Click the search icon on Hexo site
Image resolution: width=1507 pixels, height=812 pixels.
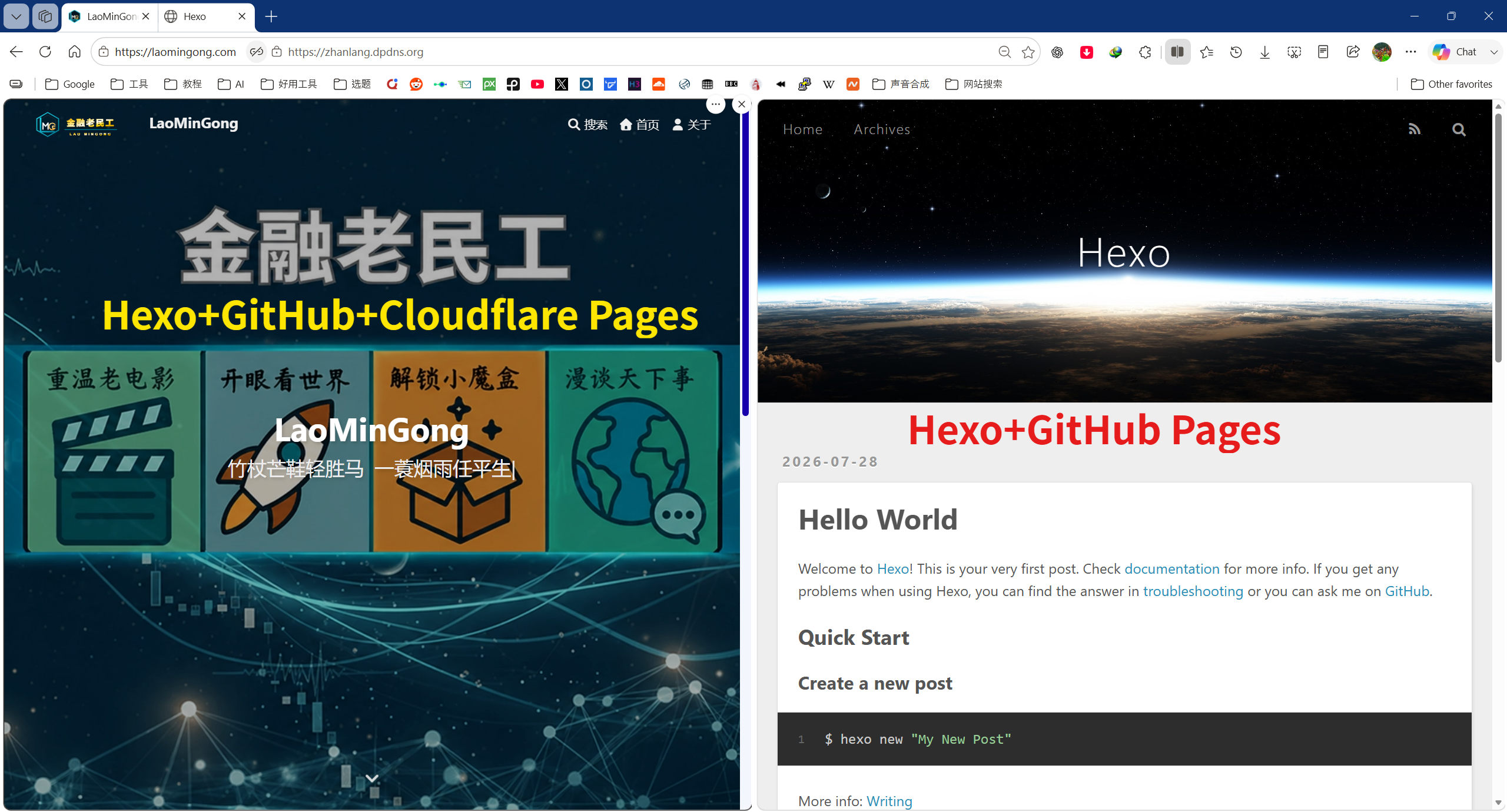pyautogui.click(x=1459, y=129)
